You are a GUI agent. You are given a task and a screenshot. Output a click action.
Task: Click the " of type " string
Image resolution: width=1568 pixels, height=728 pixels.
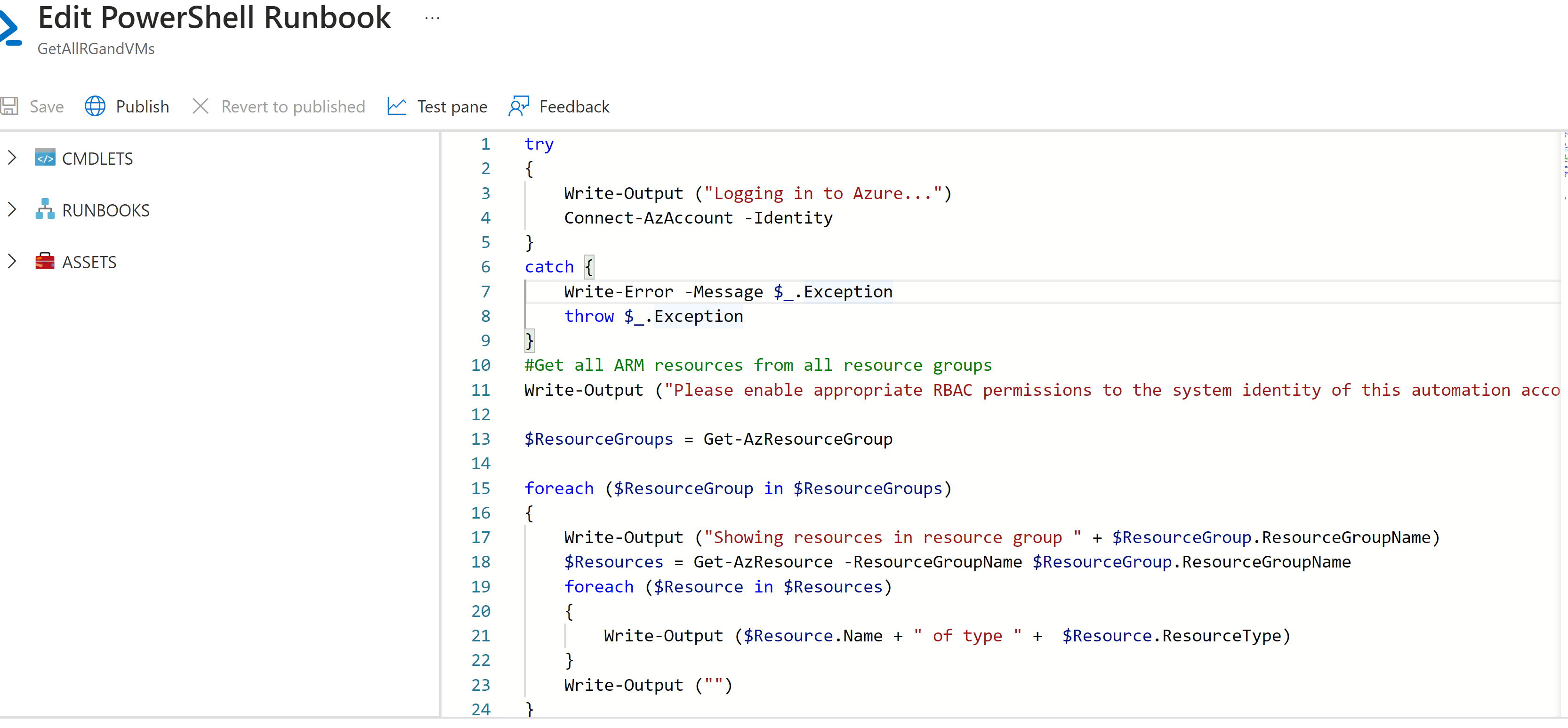[968, 636]
